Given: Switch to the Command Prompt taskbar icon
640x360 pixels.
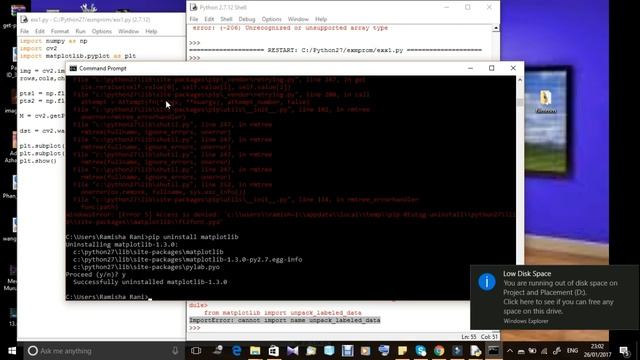Looking at the screenshot, I should point(493,351).
